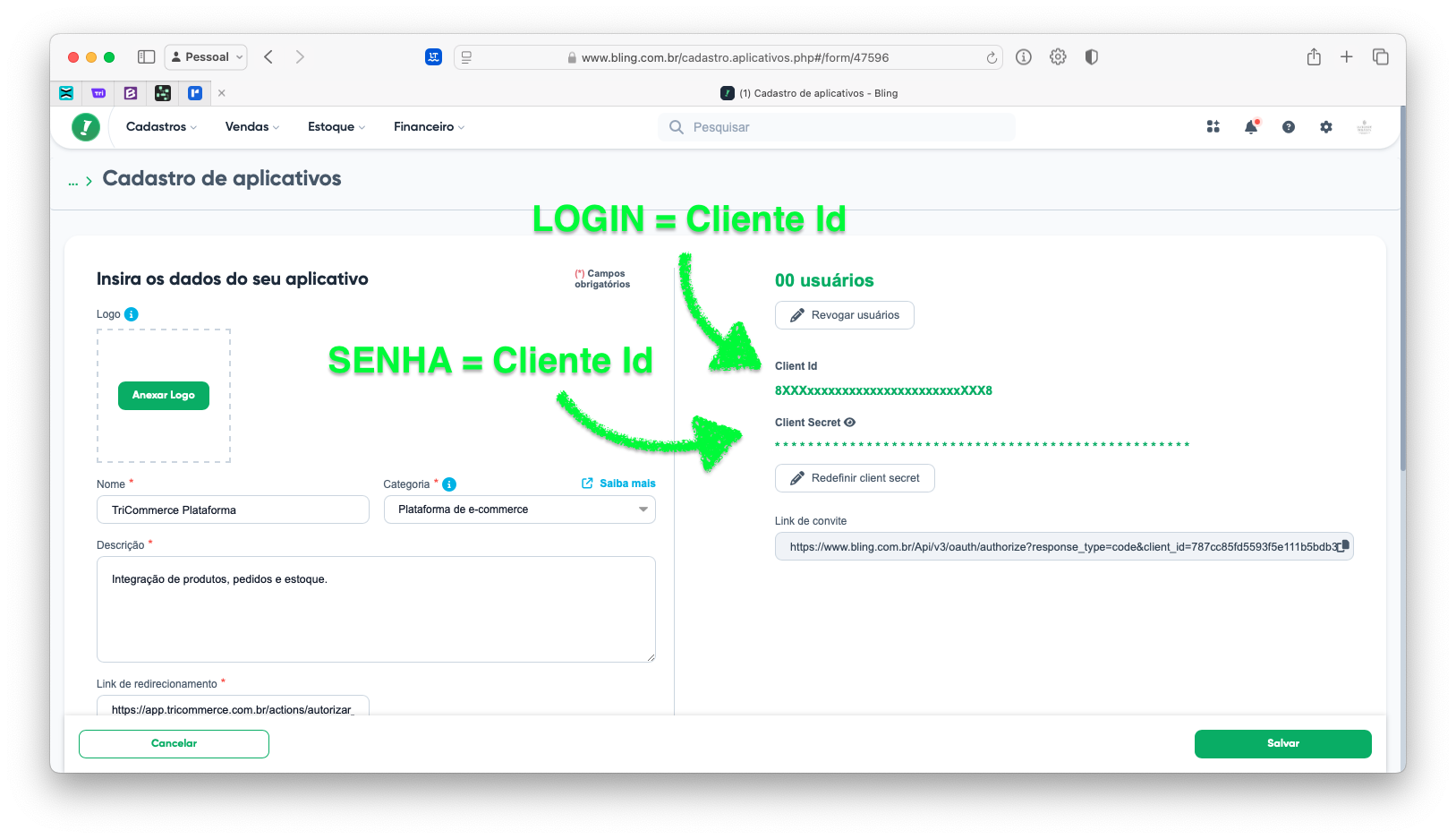Expand the Vendas menu
This screenshot has width=1456, height=839.
[252, 127]
